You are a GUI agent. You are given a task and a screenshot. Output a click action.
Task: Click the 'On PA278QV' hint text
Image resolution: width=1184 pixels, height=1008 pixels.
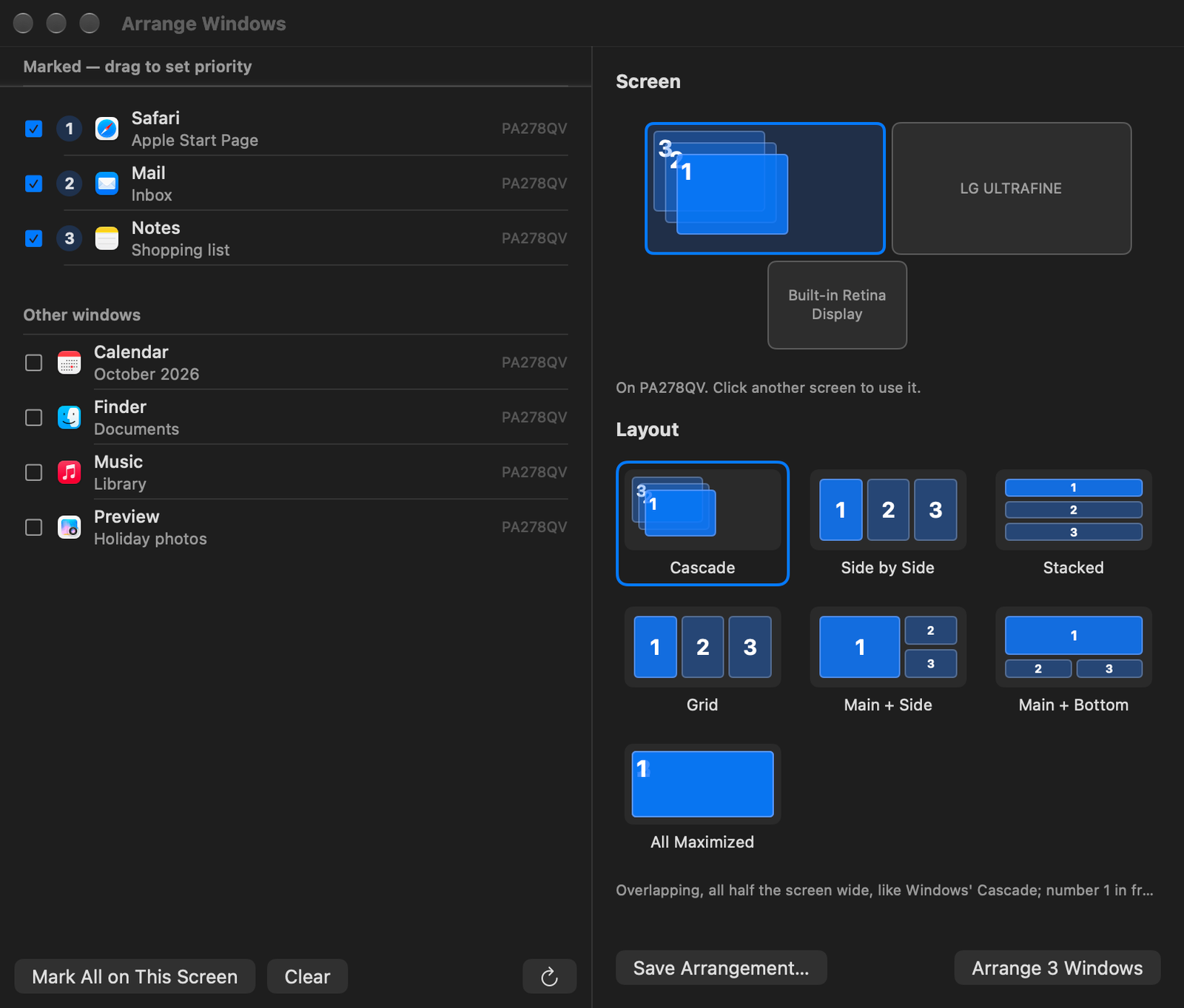coord(768,388)
